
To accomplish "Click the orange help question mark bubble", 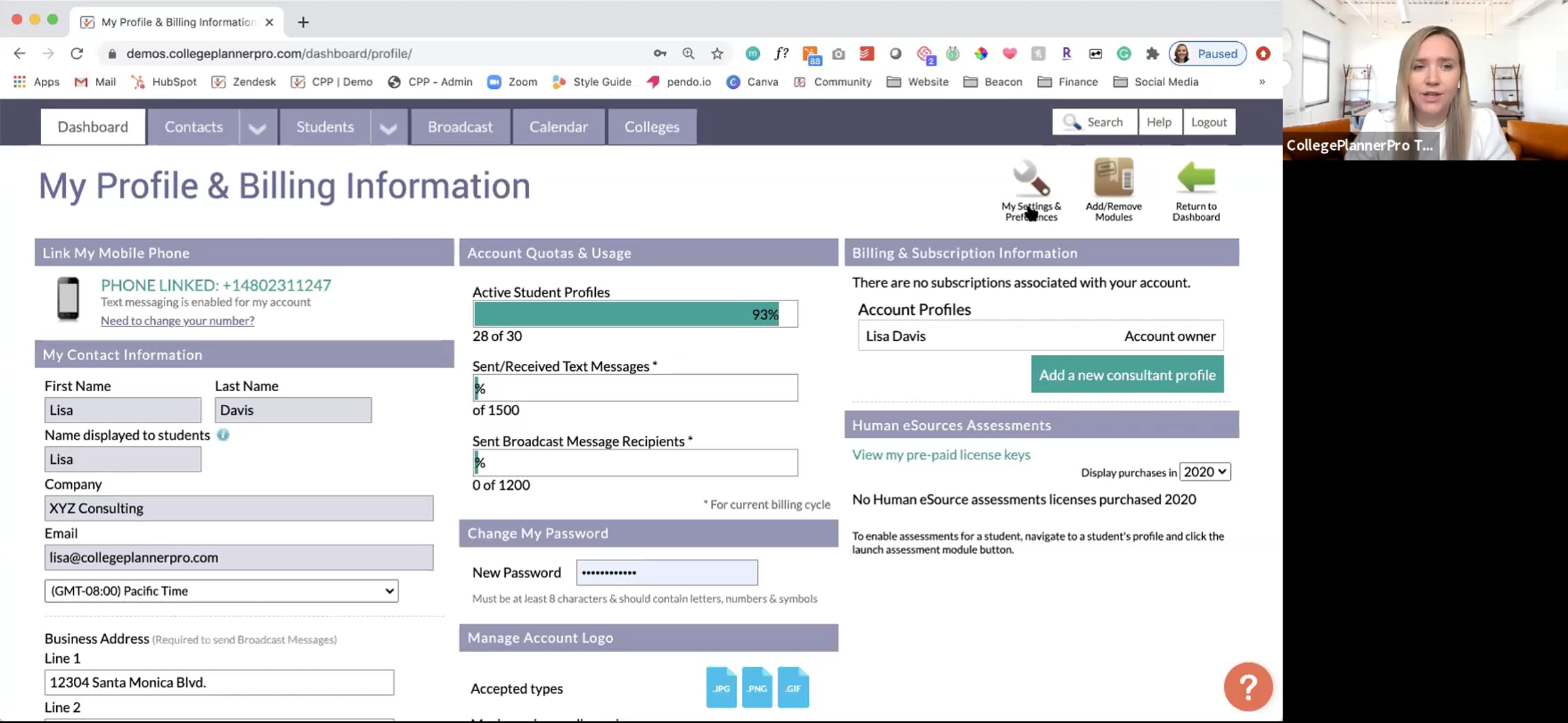I will [1247, 686].
